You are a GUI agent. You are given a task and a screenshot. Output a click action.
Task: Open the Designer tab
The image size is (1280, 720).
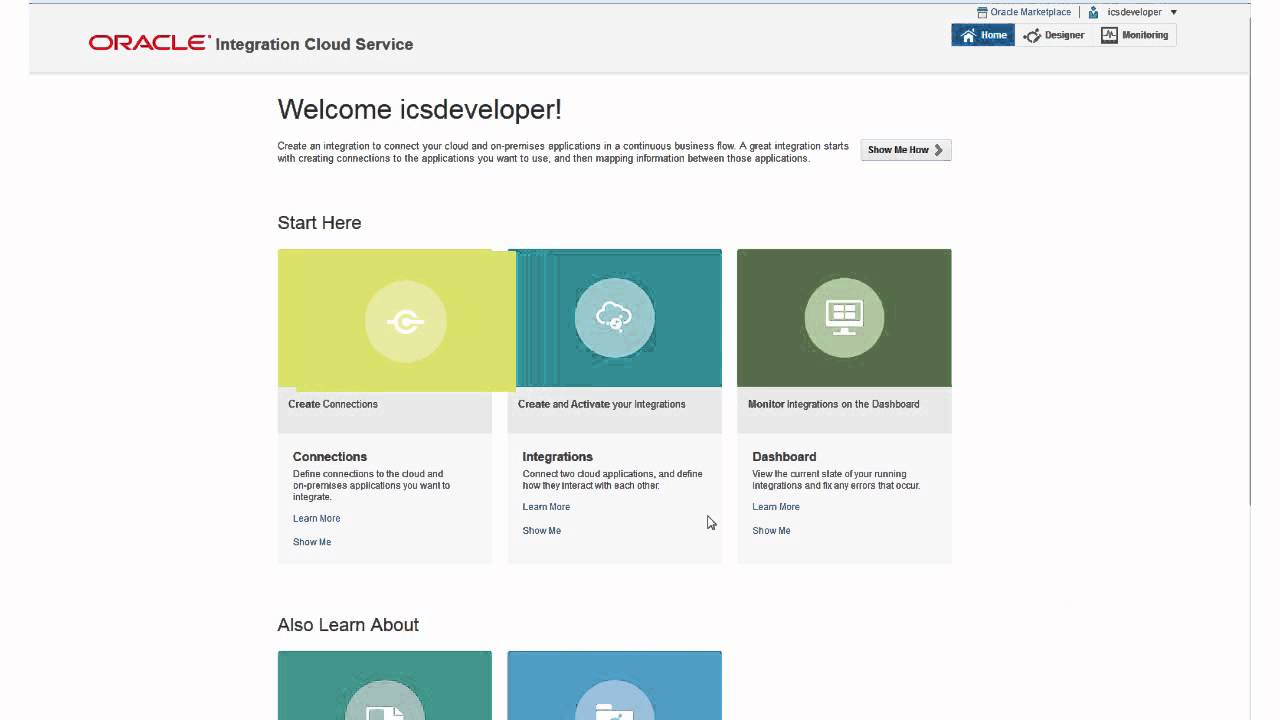pyautogui.click(x=1054, y=35)
